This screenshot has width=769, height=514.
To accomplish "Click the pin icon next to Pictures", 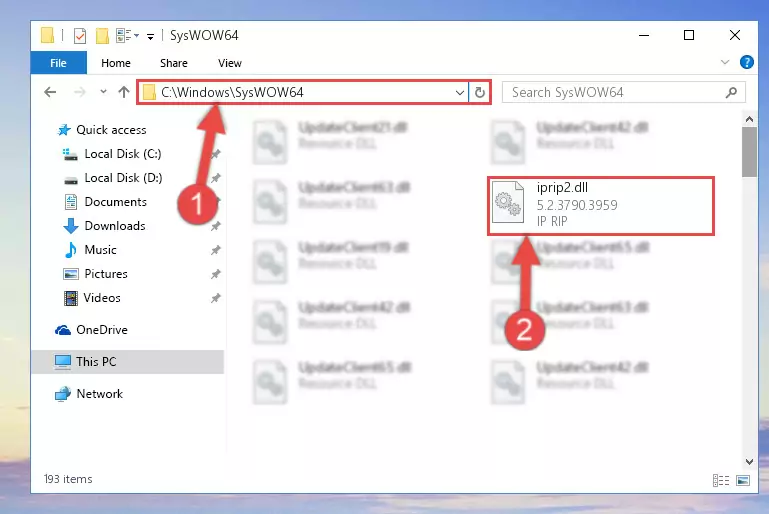I will (x=215, y=274).
